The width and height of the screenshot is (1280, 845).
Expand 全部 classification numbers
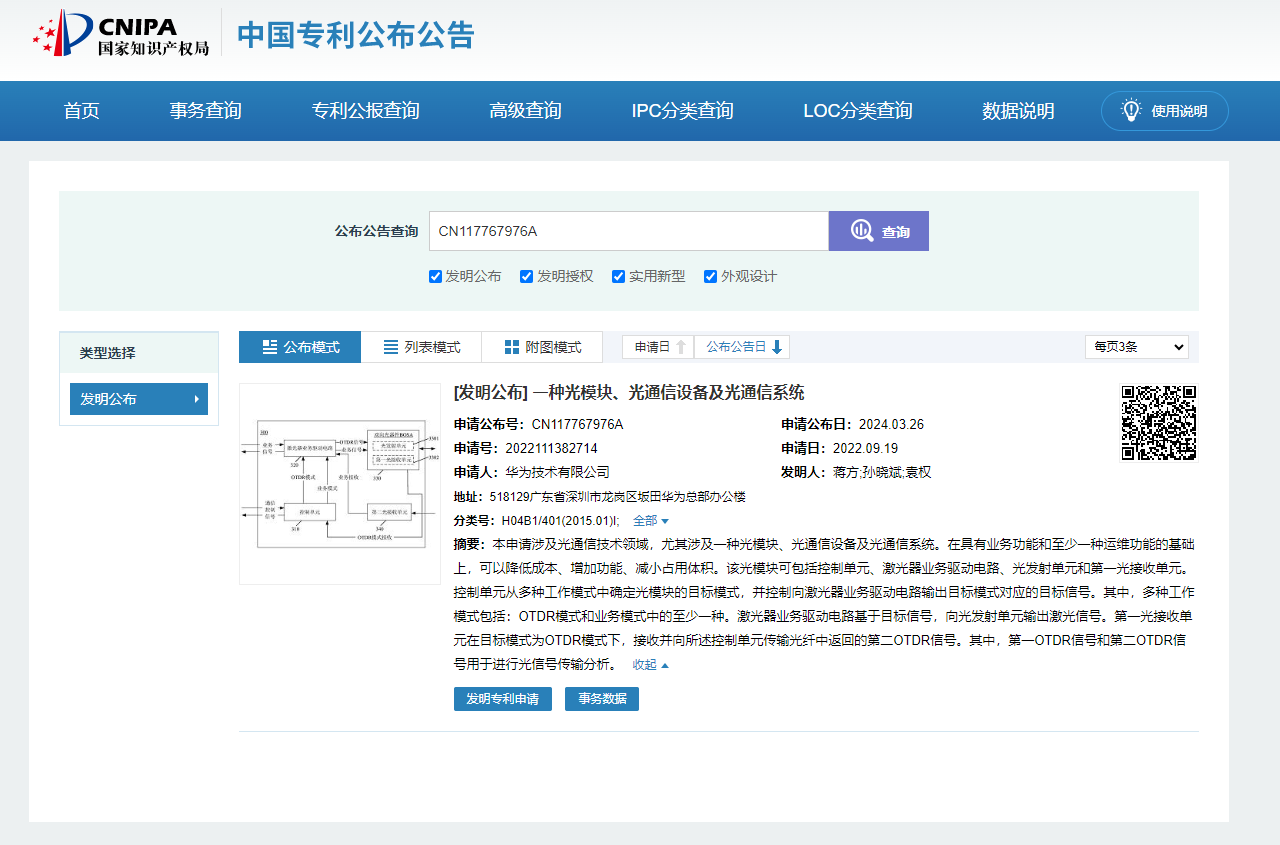tap(650, 521)
